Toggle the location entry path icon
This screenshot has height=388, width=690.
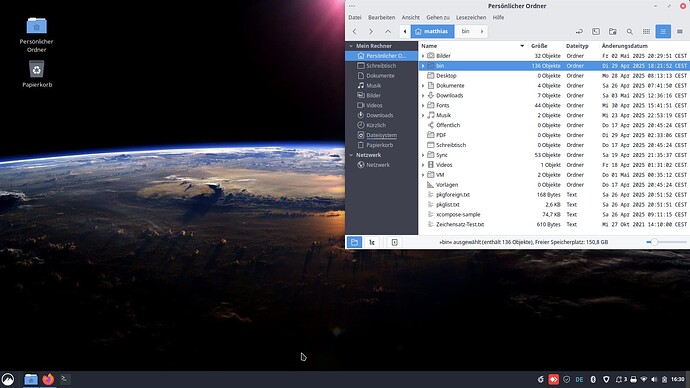click(x=579, y=31)
